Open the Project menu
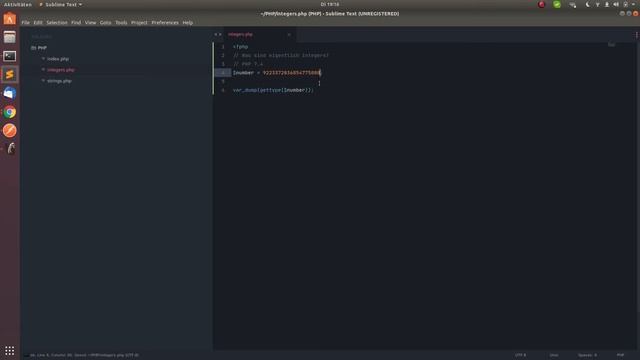 click(x=139, y=22)
